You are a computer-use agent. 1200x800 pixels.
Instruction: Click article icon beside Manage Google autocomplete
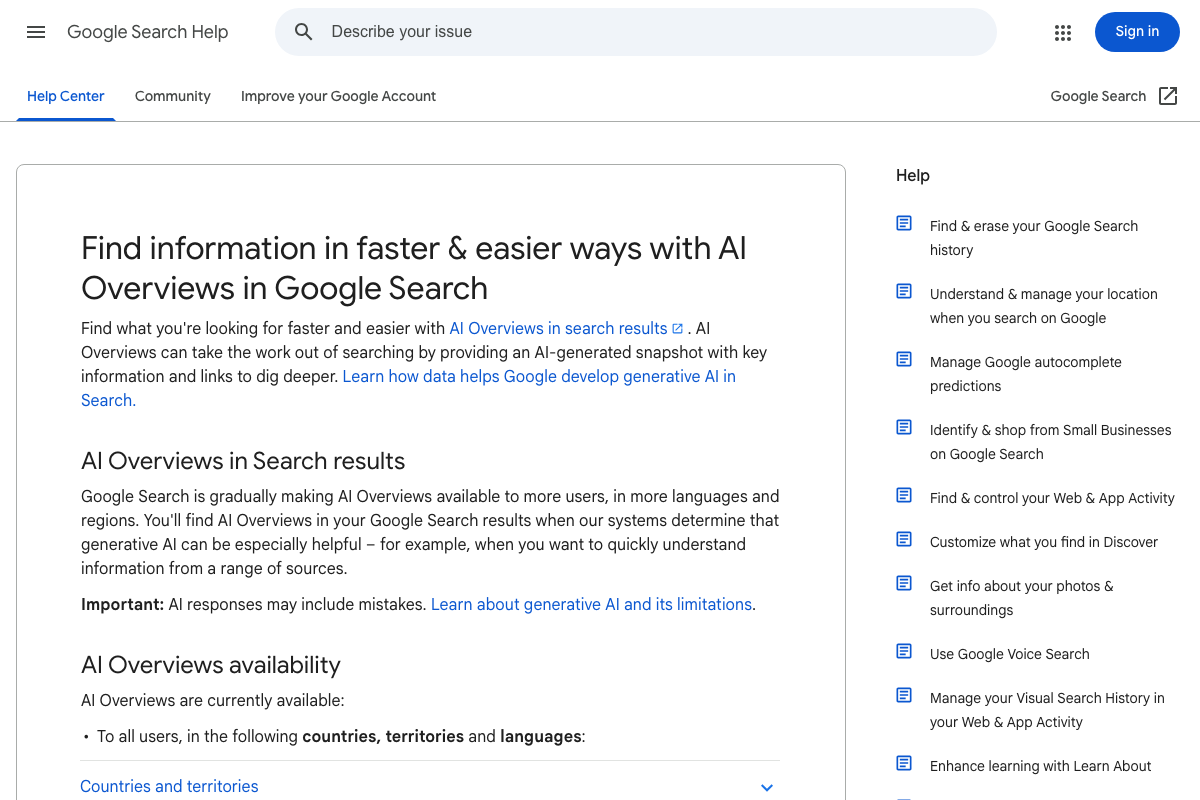tap(904, 359)
